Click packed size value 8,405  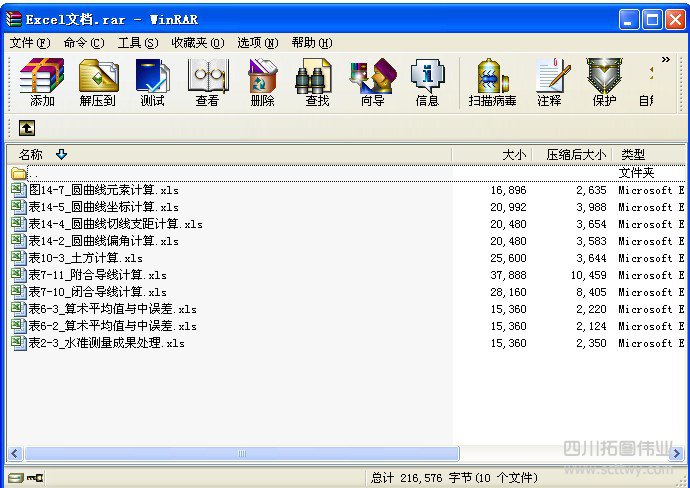[x=591, y=292]
